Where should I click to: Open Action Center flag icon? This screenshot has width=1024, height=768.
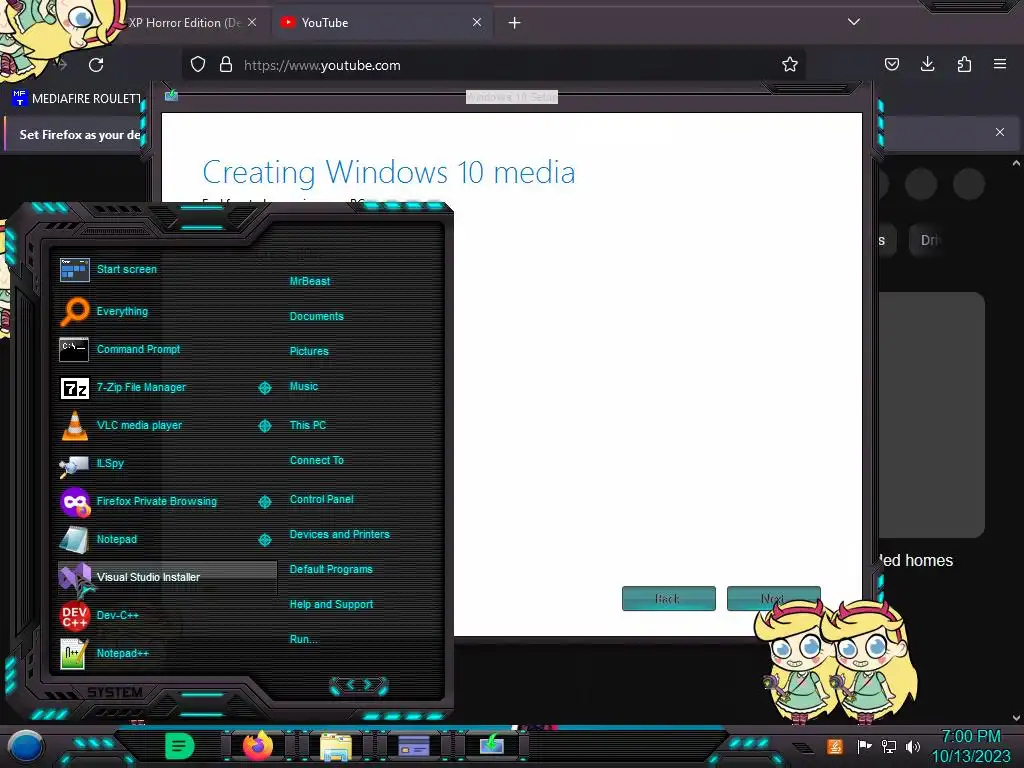click(864, 746)
